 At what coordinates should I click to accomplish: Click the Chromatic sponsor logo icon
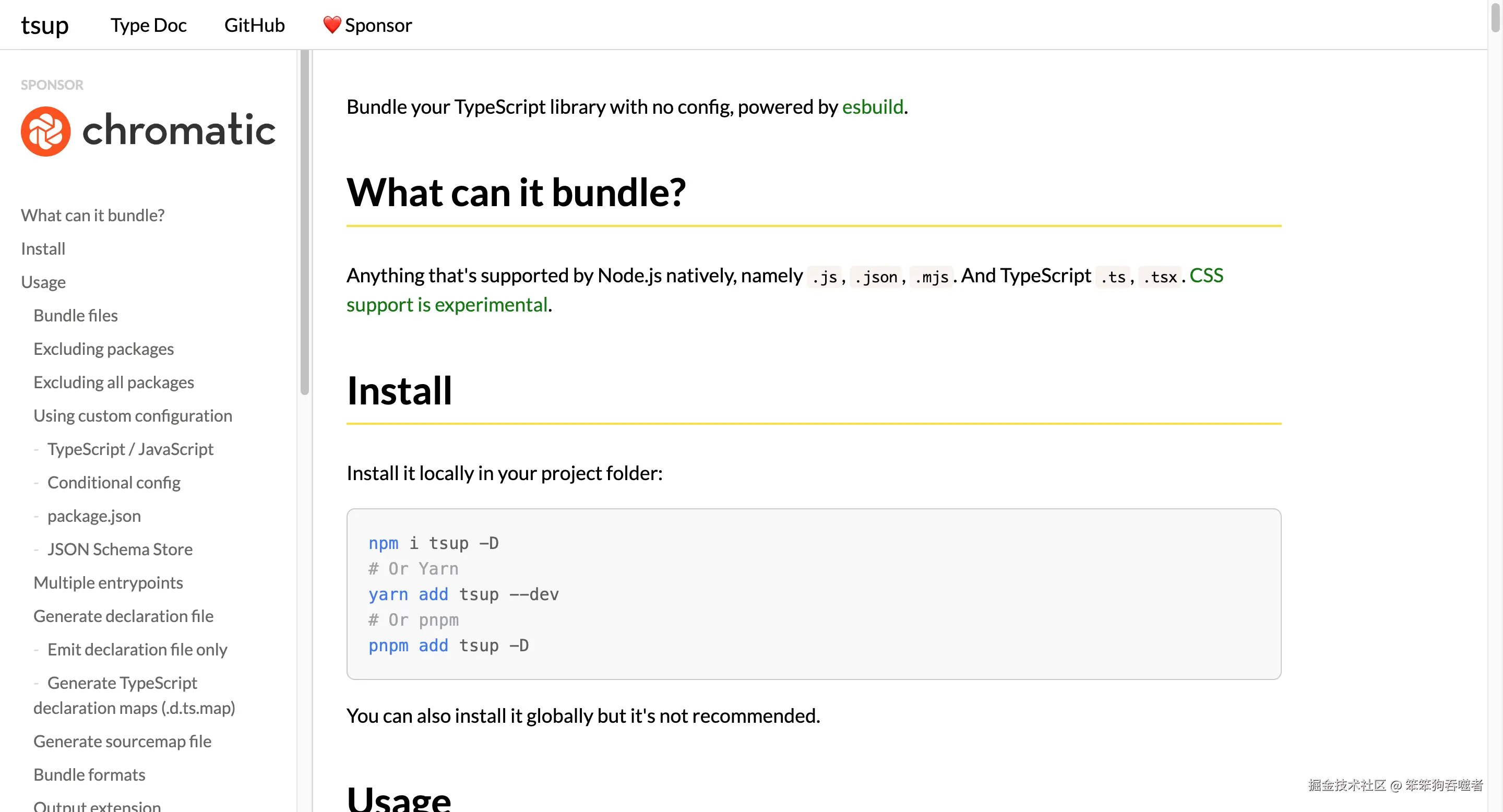45,130
